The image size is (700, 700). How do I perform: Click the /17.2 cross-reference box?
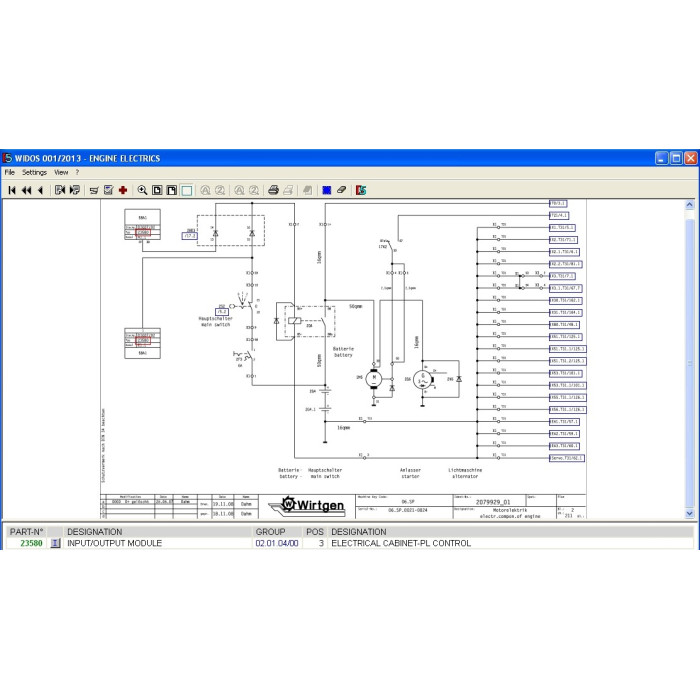click(x=190, y=236)
